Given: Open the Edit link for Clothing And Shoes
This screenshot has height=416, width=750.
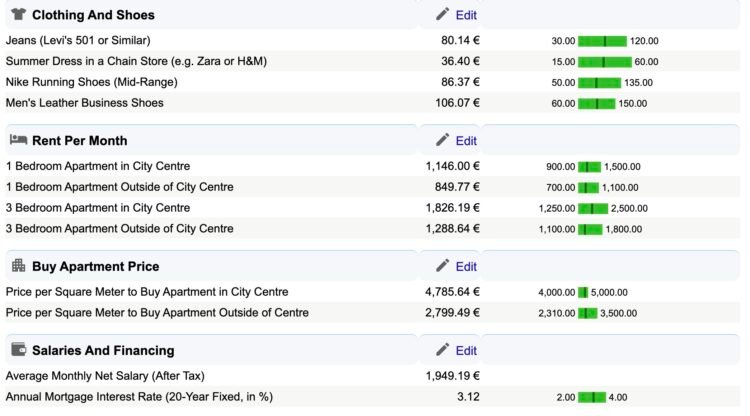Looking at the screenshot, I should 466,15.
